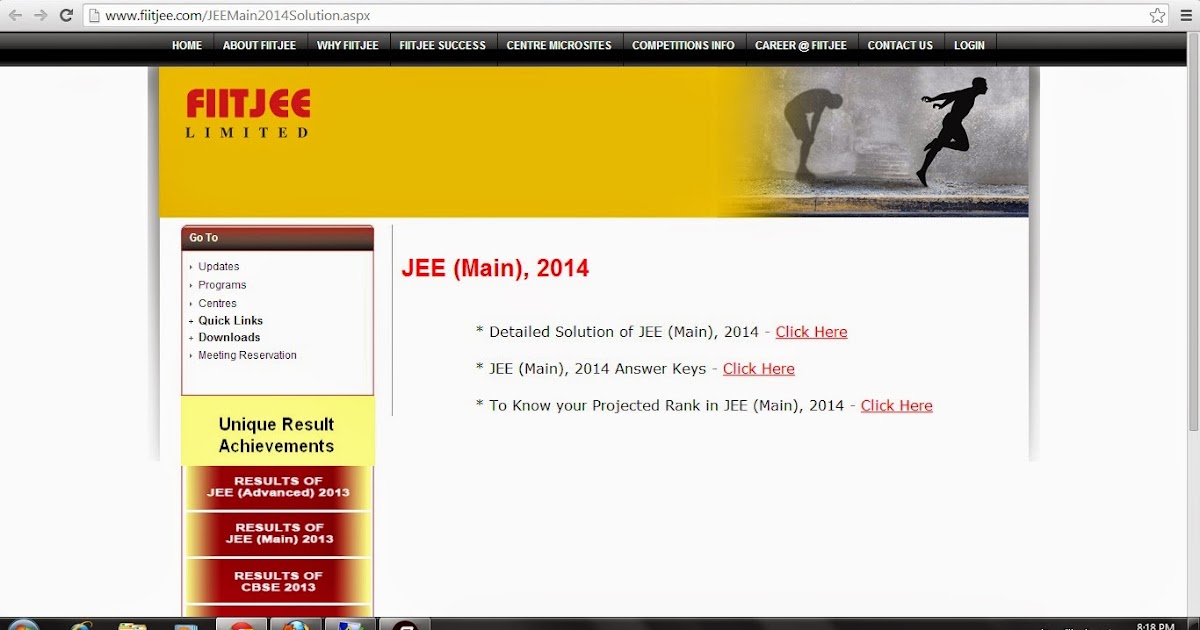This screenshot has height=630, width=1200.
Task: Click the FIITJEE Limited logo
Action: 248,113
